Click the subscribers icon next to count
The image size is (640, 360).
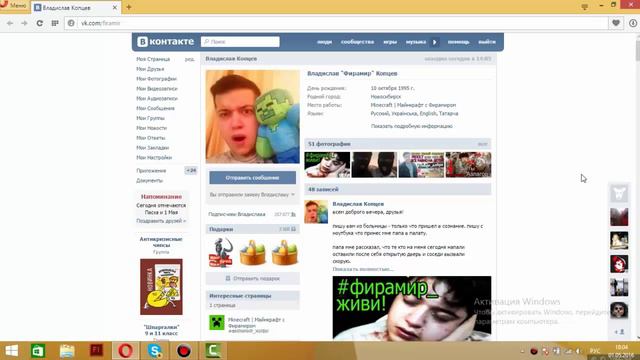point(293,214)
